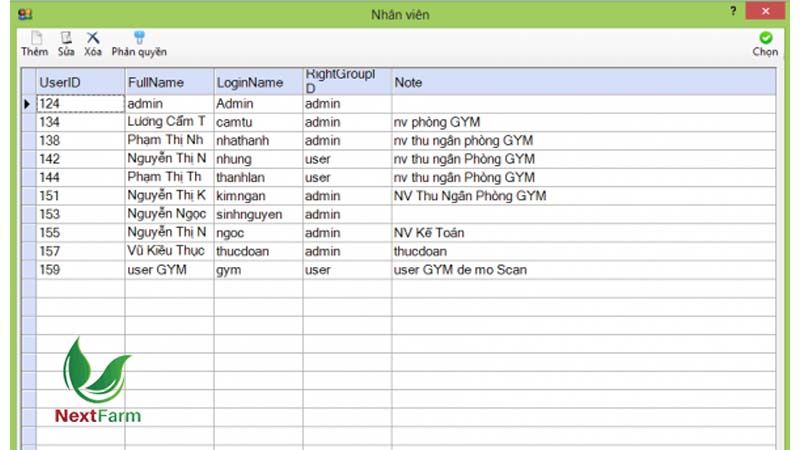Click the kimngan row's admin group cell
The image size is (800, 450).
coord(346,196)
